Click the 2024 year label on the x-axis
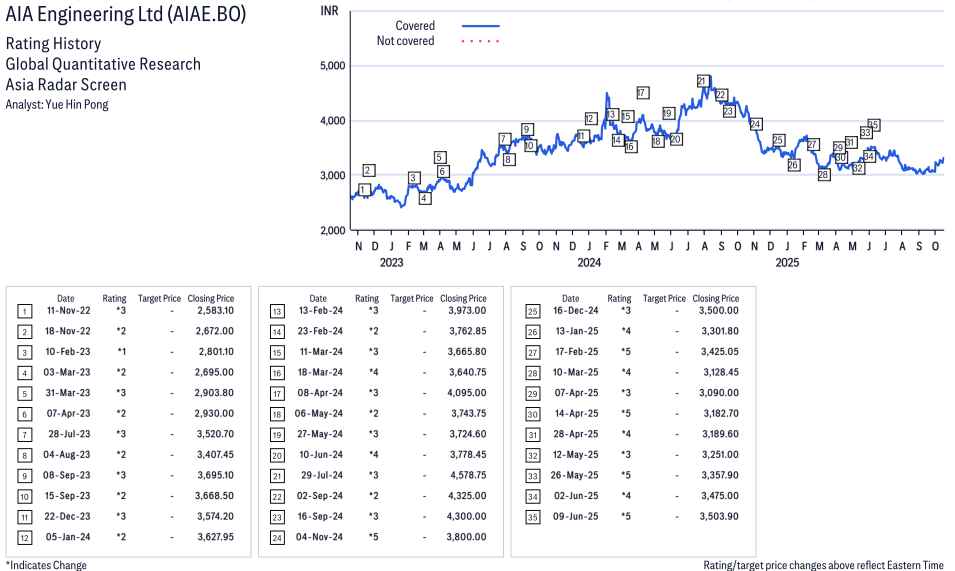955x571 pixels. 589,263
